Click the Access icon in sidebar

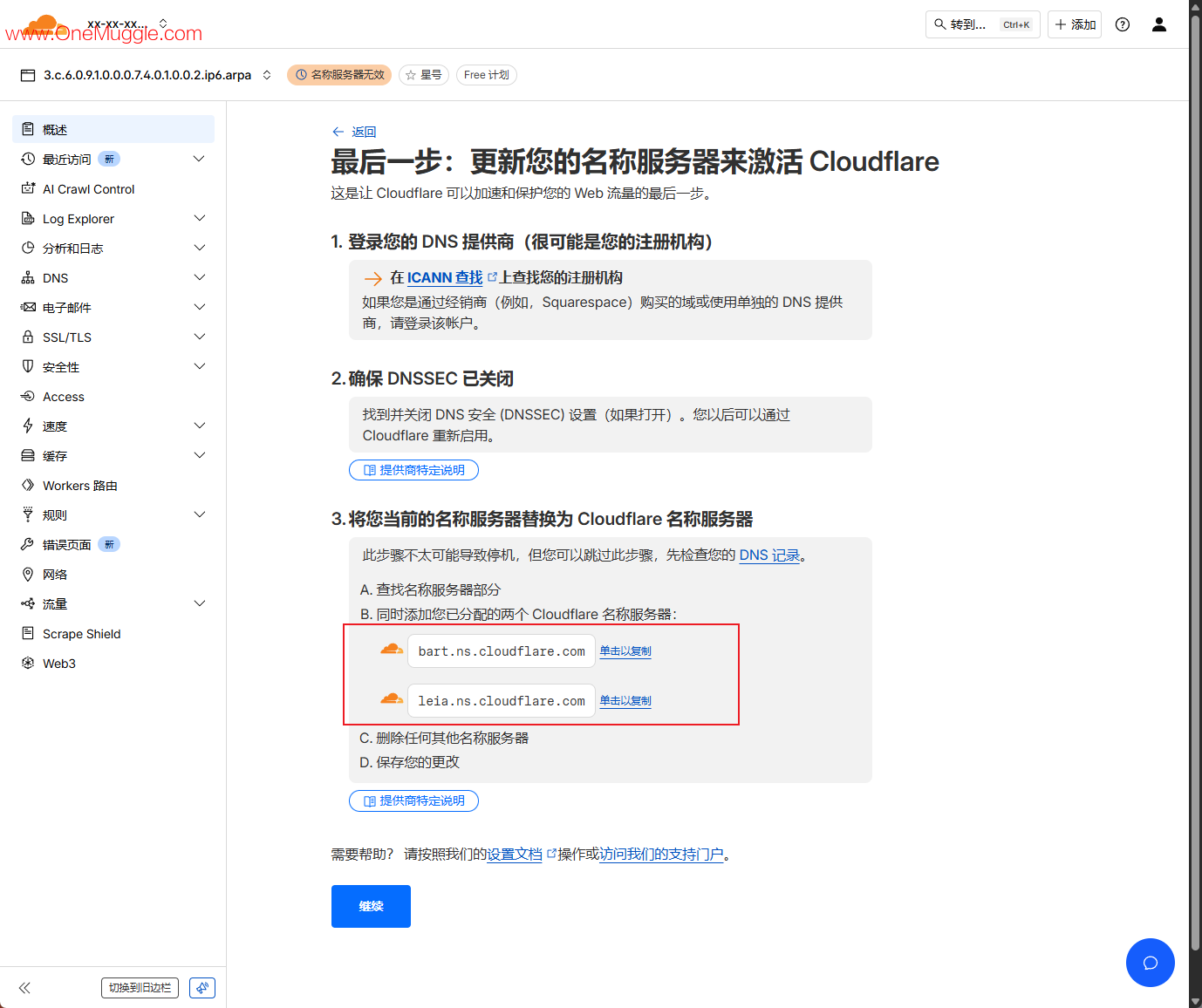tap(28, 396)
